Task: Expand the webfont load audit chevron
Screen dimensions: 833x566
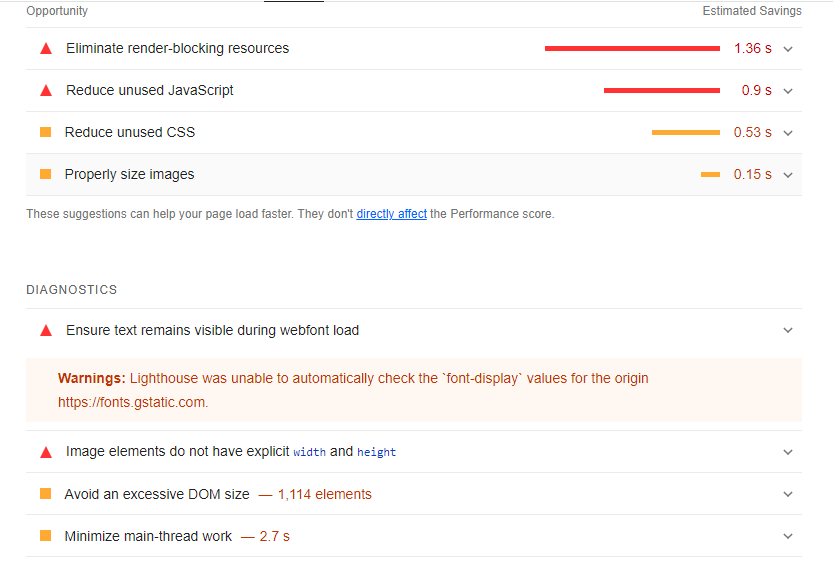Action: tap(788, 331)
